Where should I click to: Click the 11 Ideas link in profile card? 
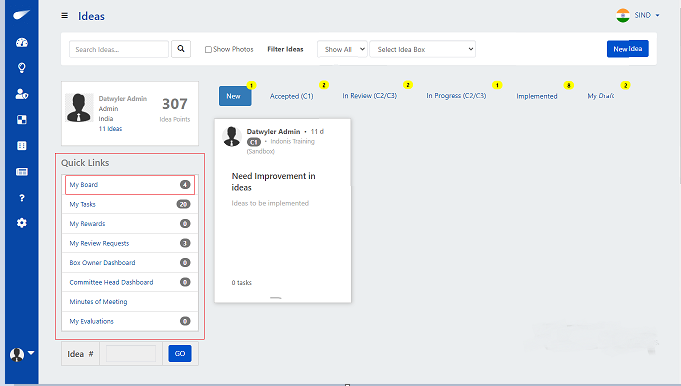pos(110,129)
